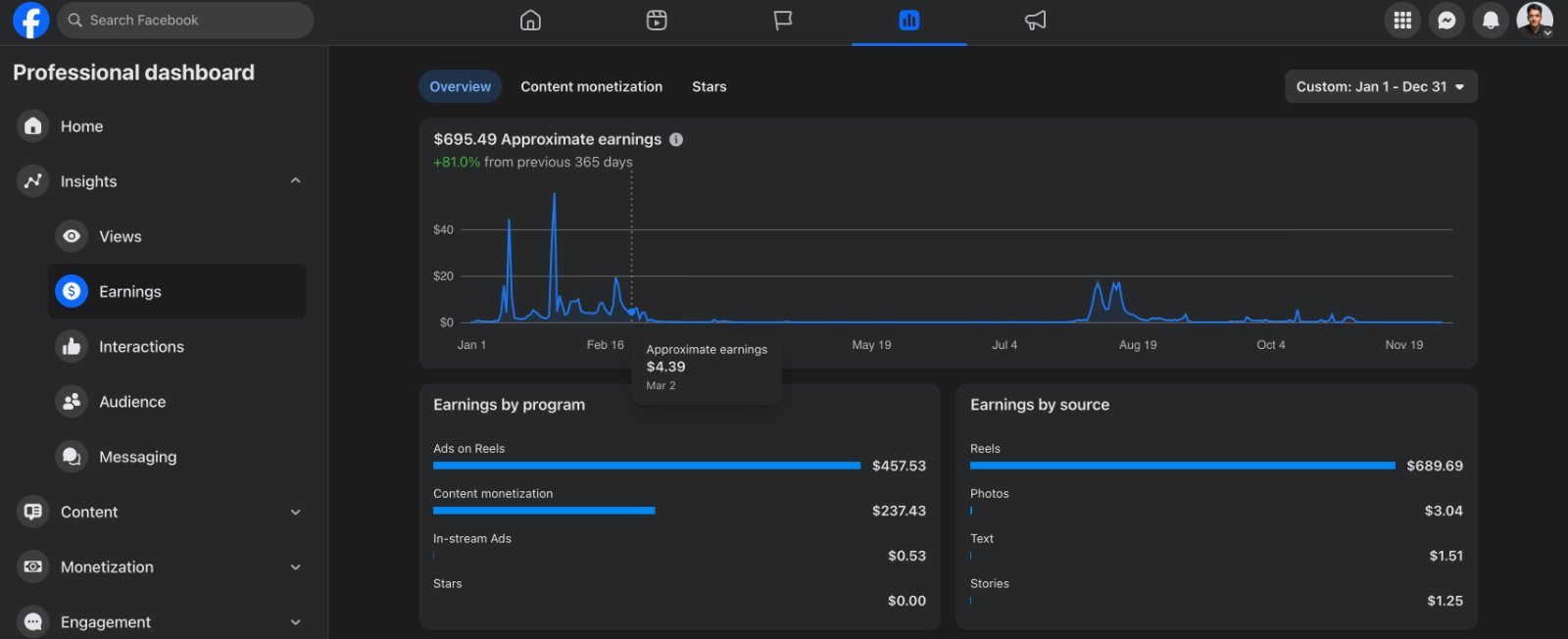This screenshot has width=1568, height=639.
Task: Open the Ad Center megaphone icon
Action: [1036, 21]
